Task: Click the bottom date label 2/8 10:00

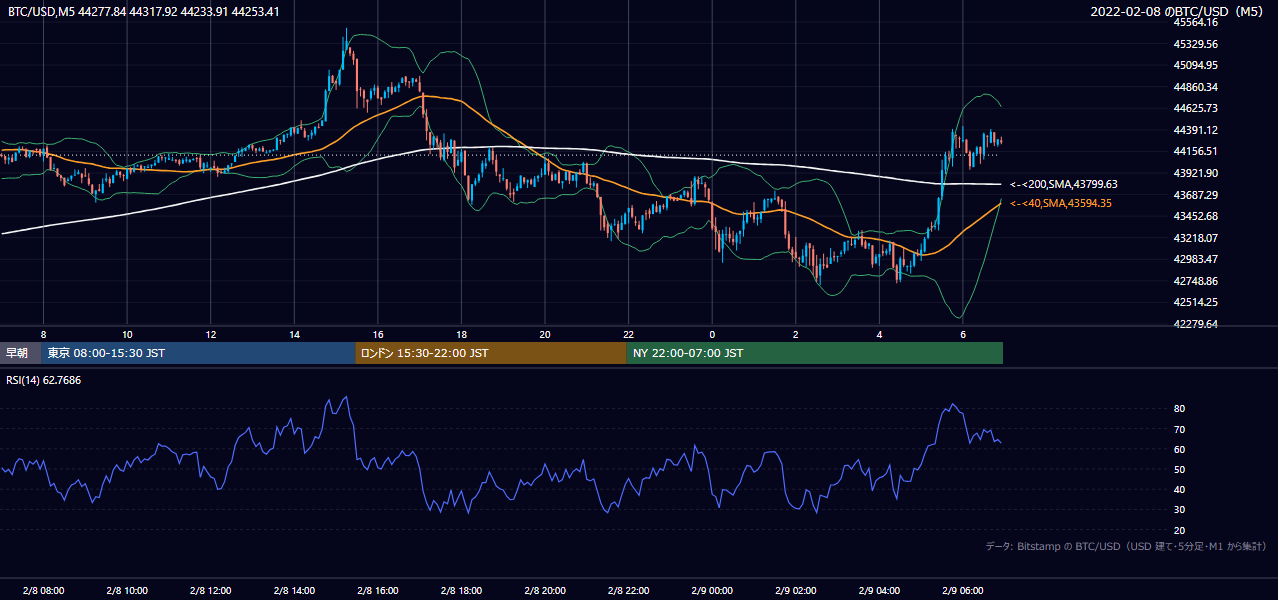Action: tap(127, 590)
